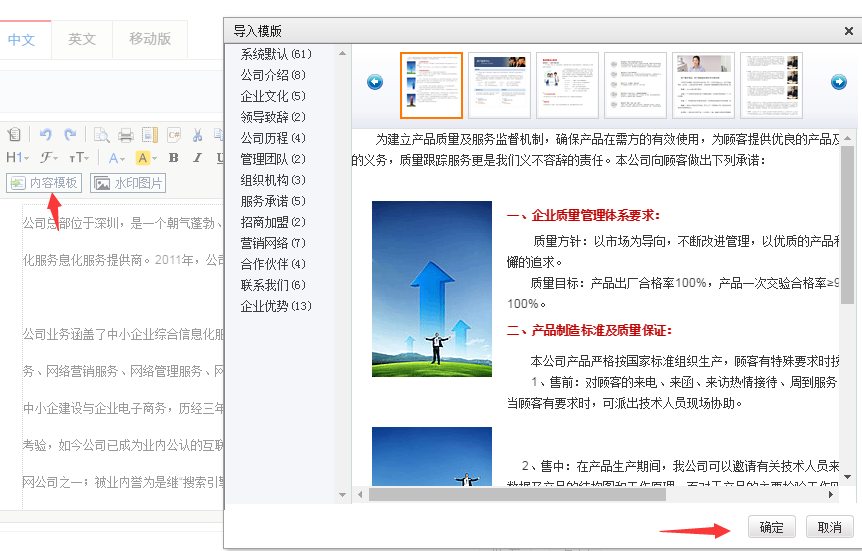Click the source-code view icon in the editor toolbar
This screenshot has height=551, width=862.
pyautogui.click(x=13, y=134)
